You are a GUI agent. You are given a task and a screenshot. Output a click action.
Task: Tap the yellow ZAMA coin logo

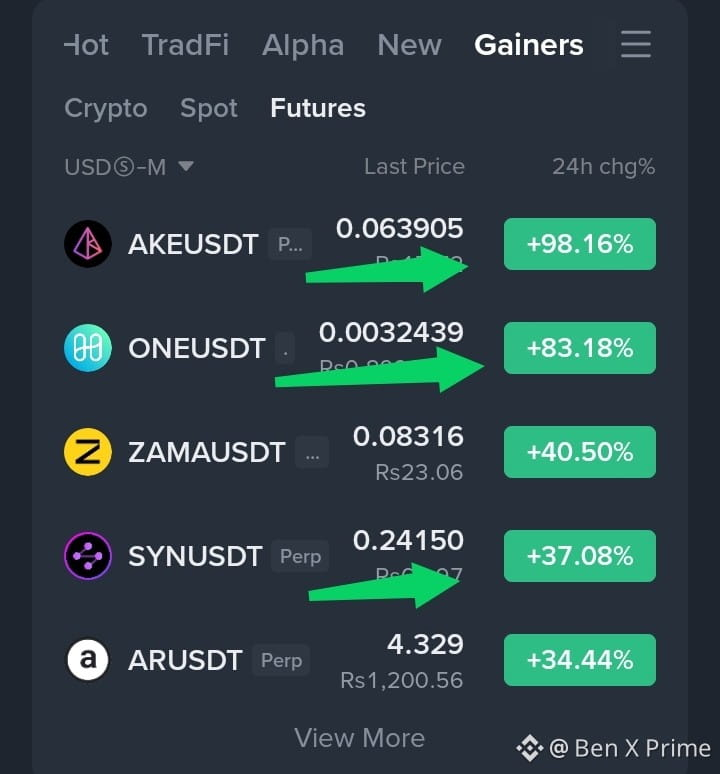[x=88, y=452]
